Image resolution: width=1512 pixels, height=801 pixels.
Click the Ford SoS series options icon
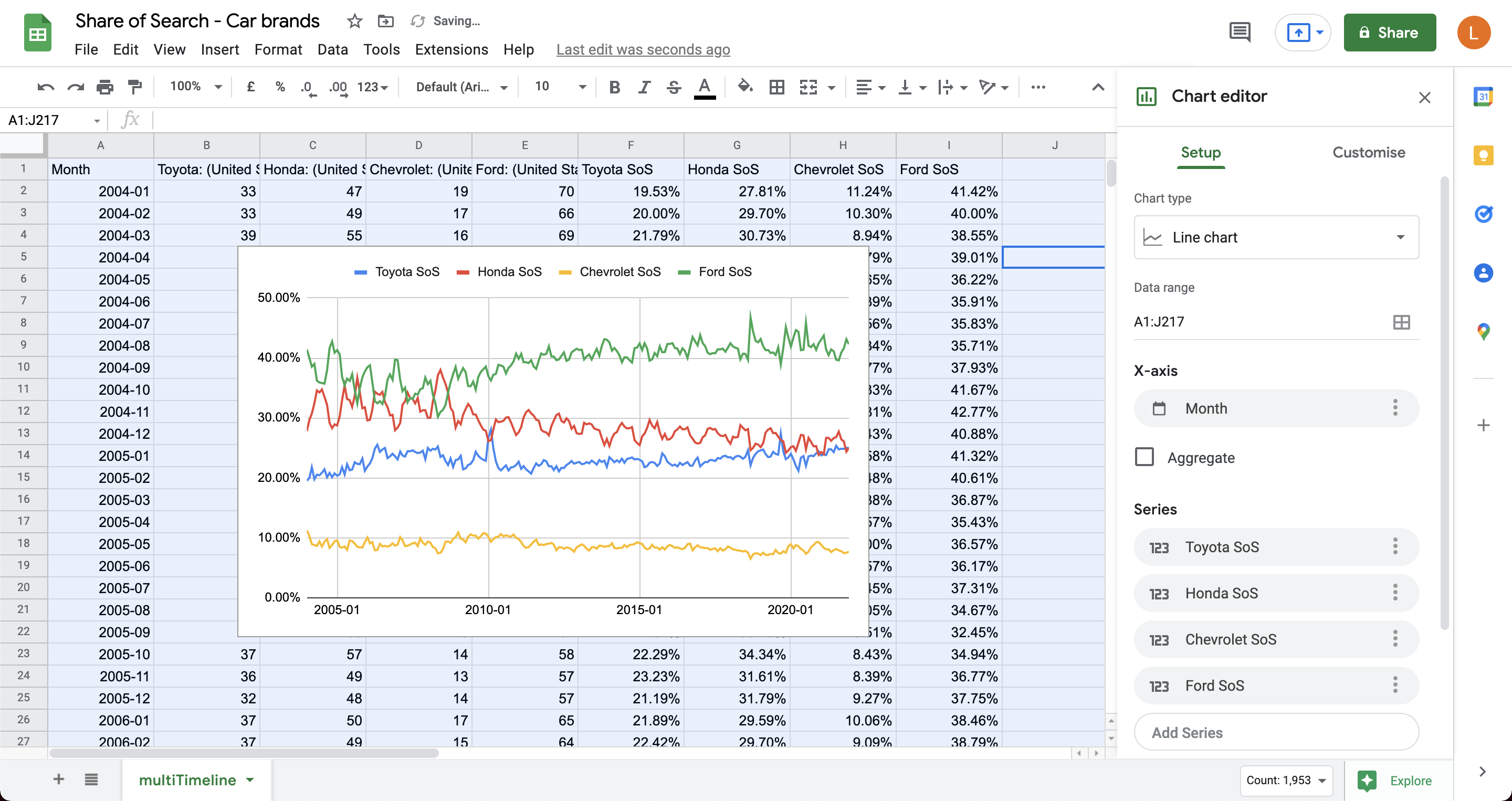[x=1396, y=685]
